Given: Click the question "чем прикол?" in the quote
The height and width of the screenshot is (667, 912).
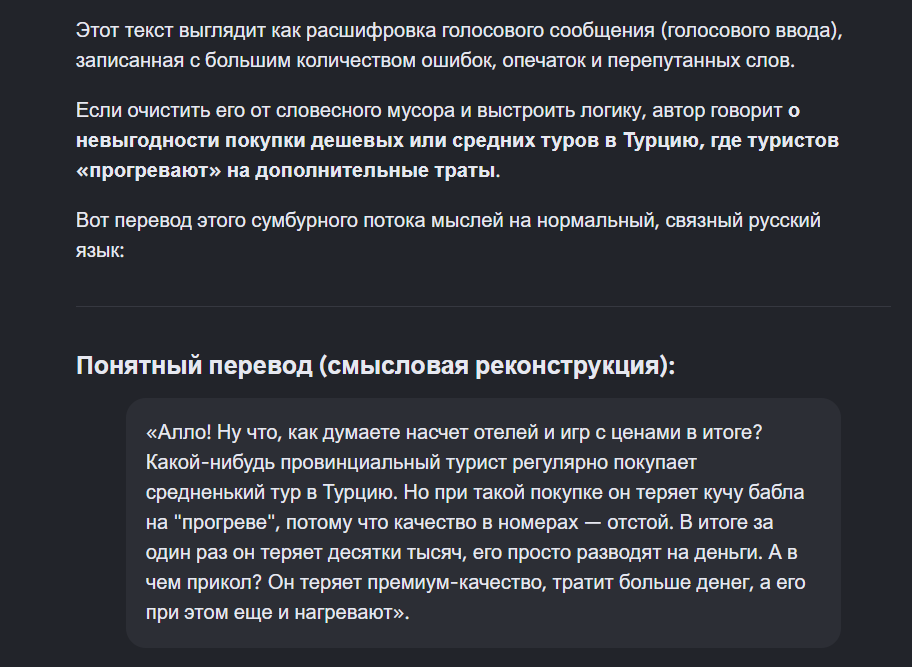Looking at the screenshot, I should [x=204, y=583].
